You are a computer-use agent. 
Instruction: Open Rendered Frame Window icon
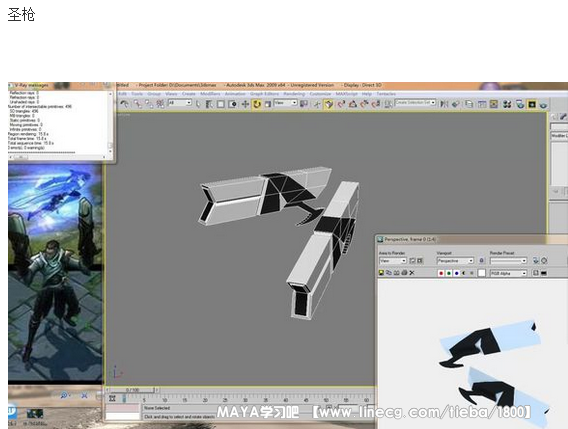point(531,104)
